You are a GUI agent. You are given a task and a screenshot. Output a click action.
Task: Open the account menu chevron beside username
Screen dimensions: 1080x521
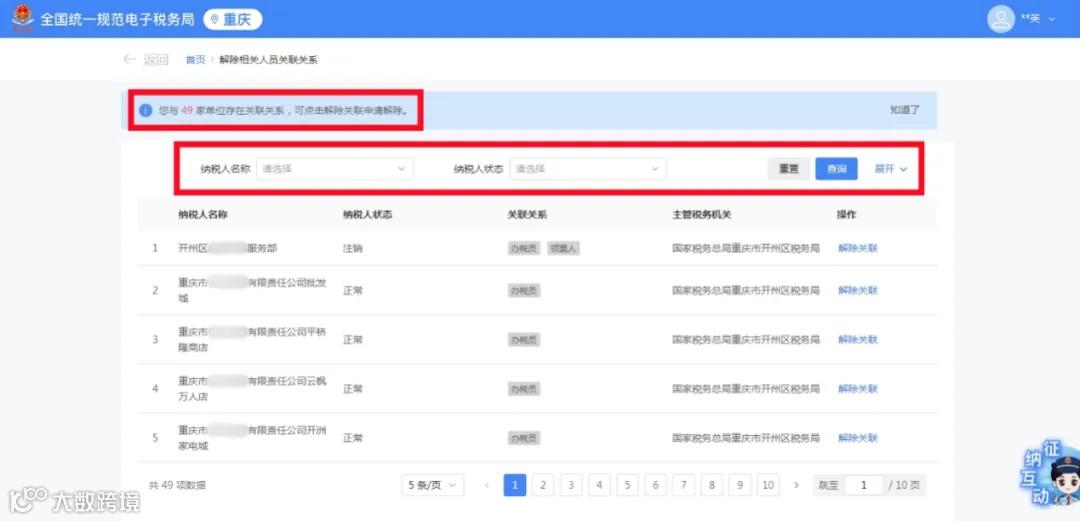[x=1052, y=19]
